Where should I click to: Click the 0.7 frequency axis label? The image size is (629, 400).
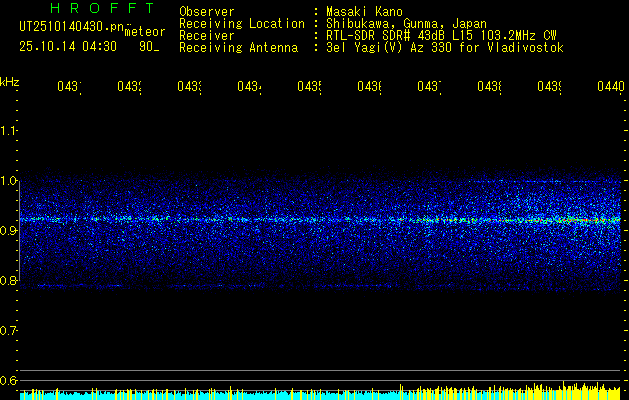click(8, 331)
